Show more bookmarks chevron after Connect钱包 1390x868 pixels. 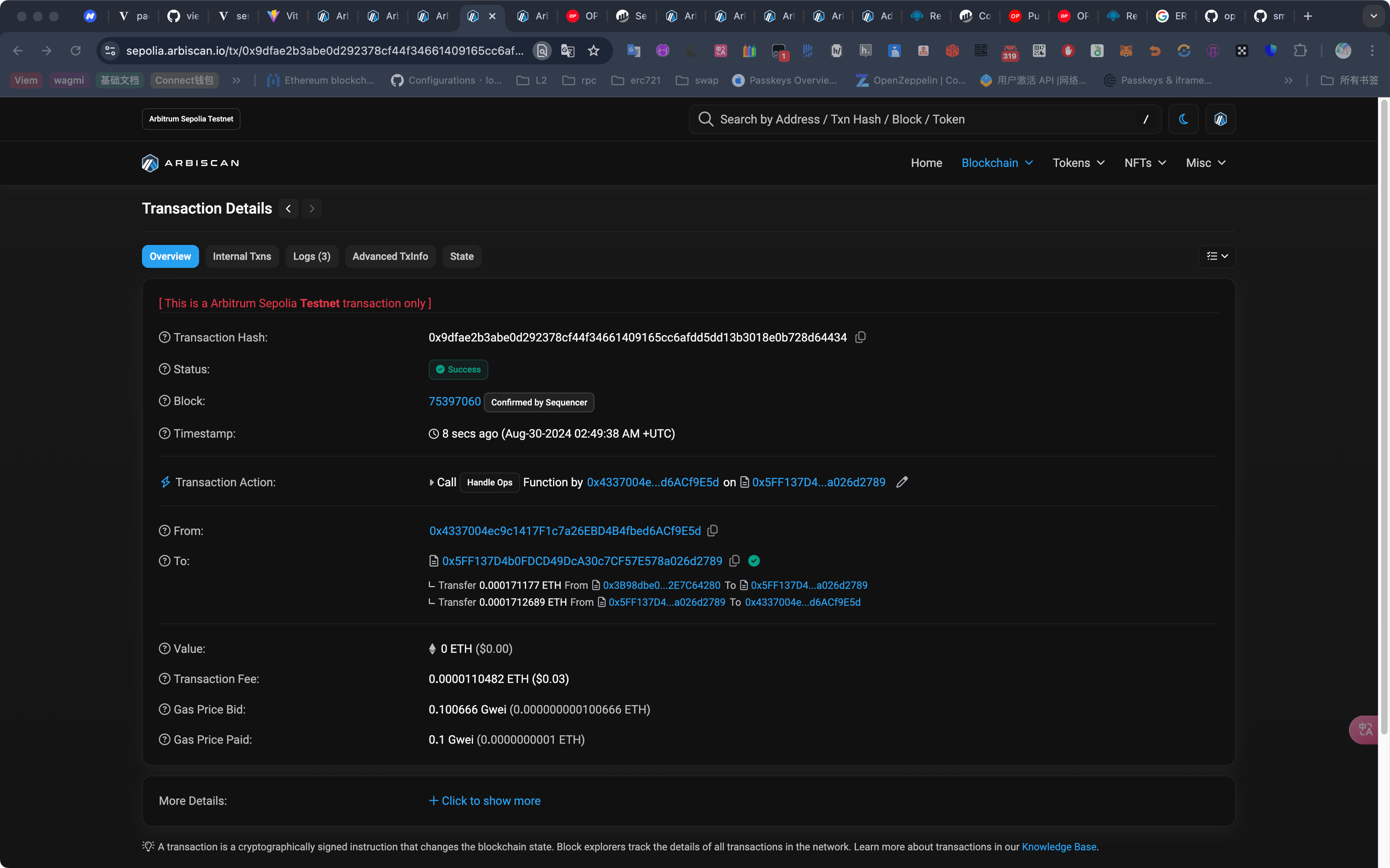(x=236, y=80)
